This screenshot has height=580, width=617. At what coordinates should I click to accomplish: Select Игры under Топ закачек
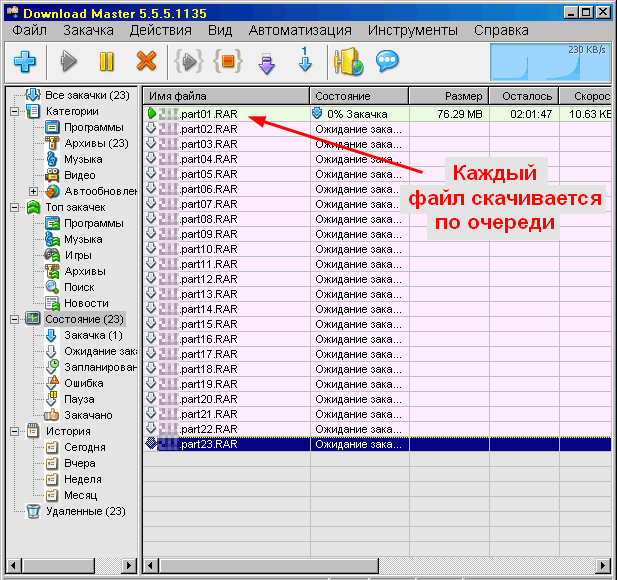78,255
